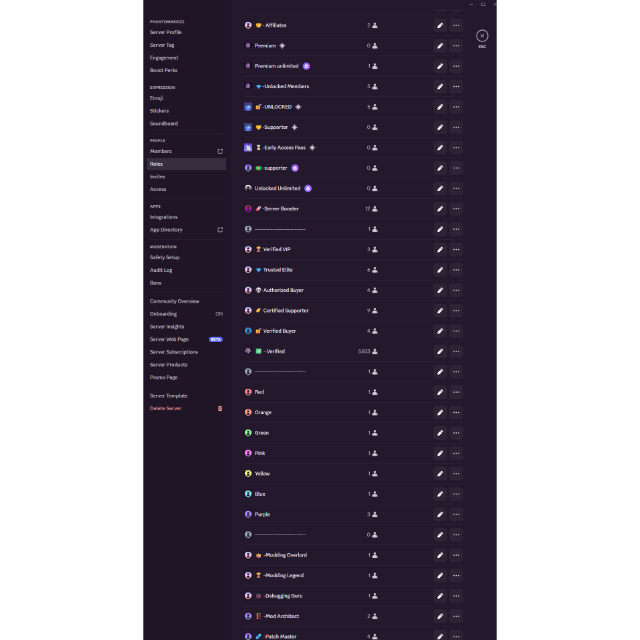This screenshot has height=640, width=640.
Task: Edit the Unlocked Unlimited role
Action: (x=440, y=188)
